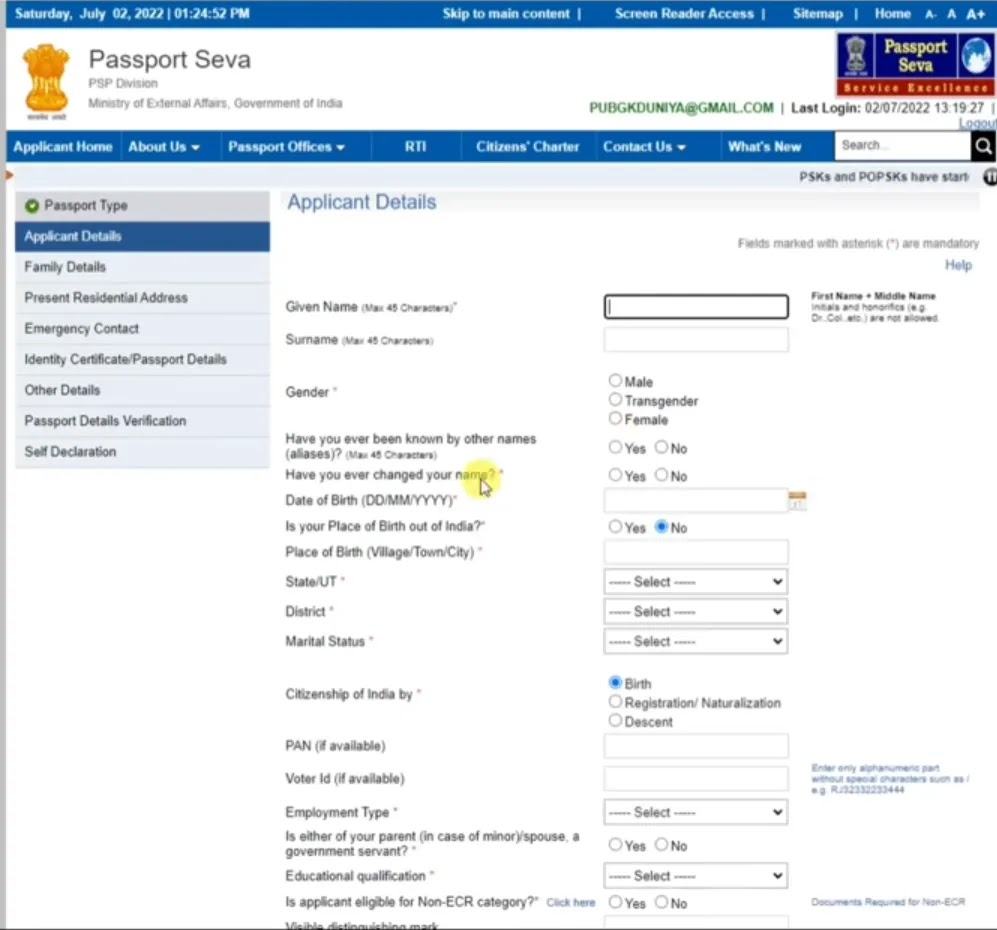Open the Passport Offices menu
The width and height of the screenshot is (997, 930).
point(287,146)
